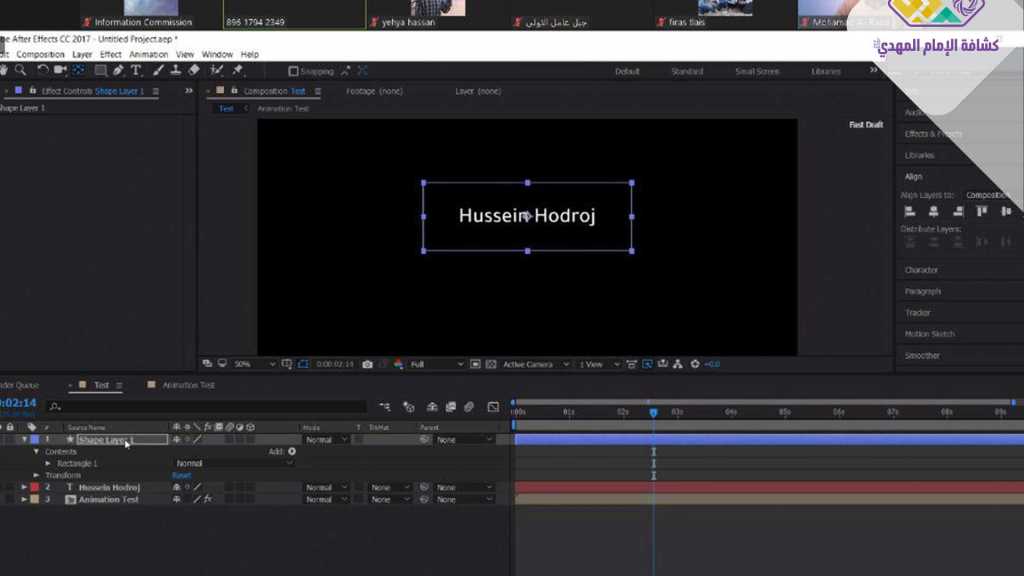The image size is (1024, 576).
Task: Click Reset next to Transform
Action: 181,476
